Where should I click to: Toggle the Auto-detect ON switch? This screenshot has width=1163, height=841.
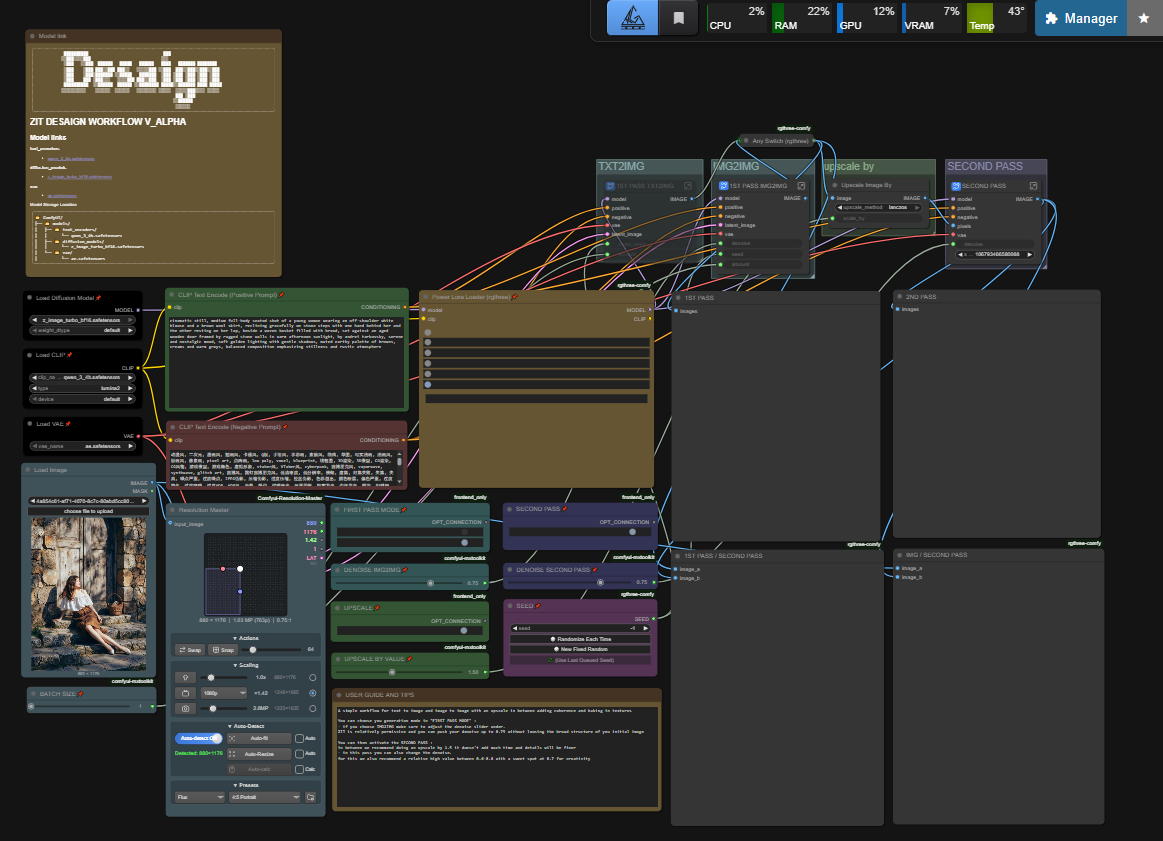point(198,738)
